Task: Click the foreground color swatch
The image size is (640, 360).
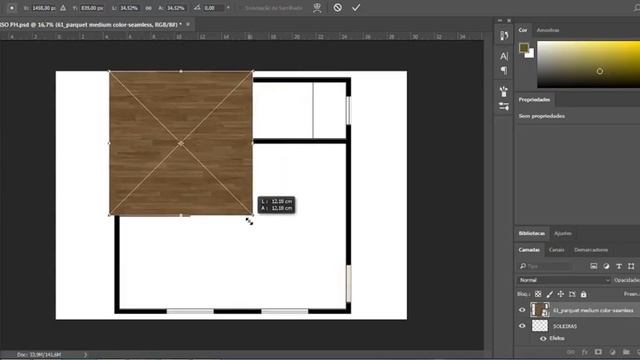Action: coord(524,48)
